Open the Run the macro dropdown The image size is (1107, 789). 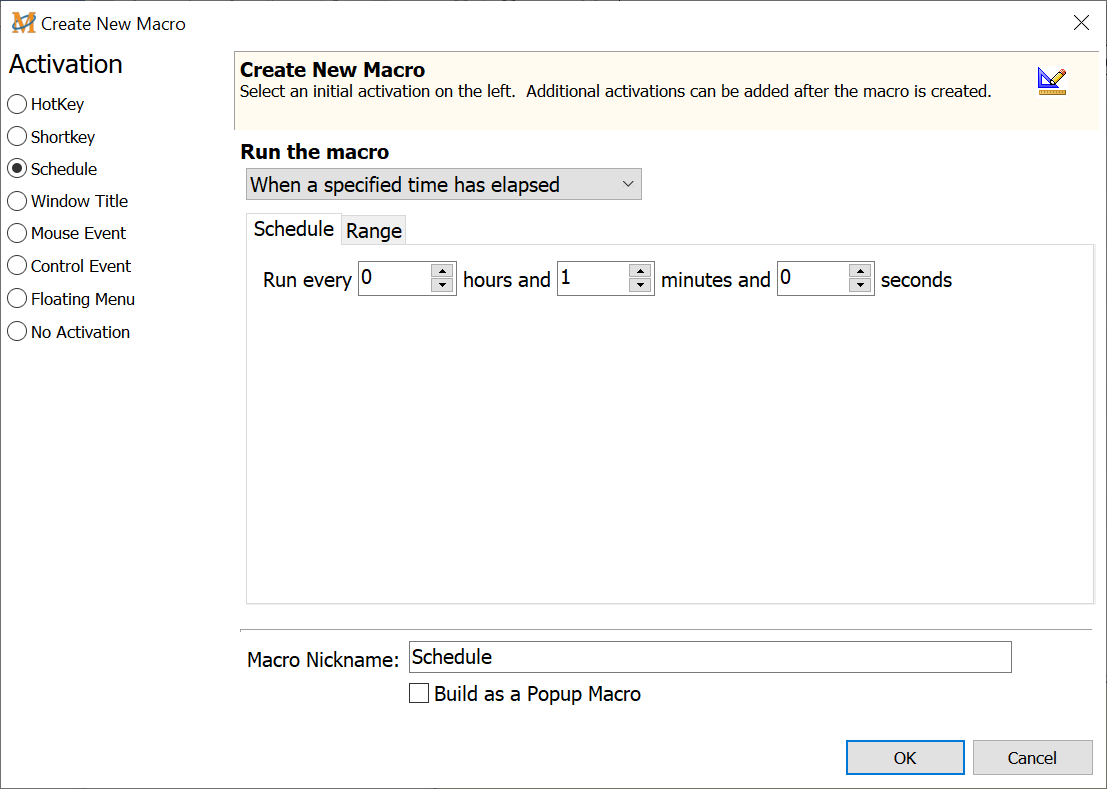tap(443, 184)
